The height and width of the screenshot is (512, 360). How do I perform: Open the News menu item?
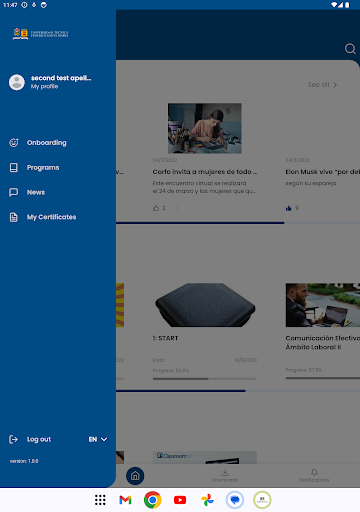coord(36,192)
